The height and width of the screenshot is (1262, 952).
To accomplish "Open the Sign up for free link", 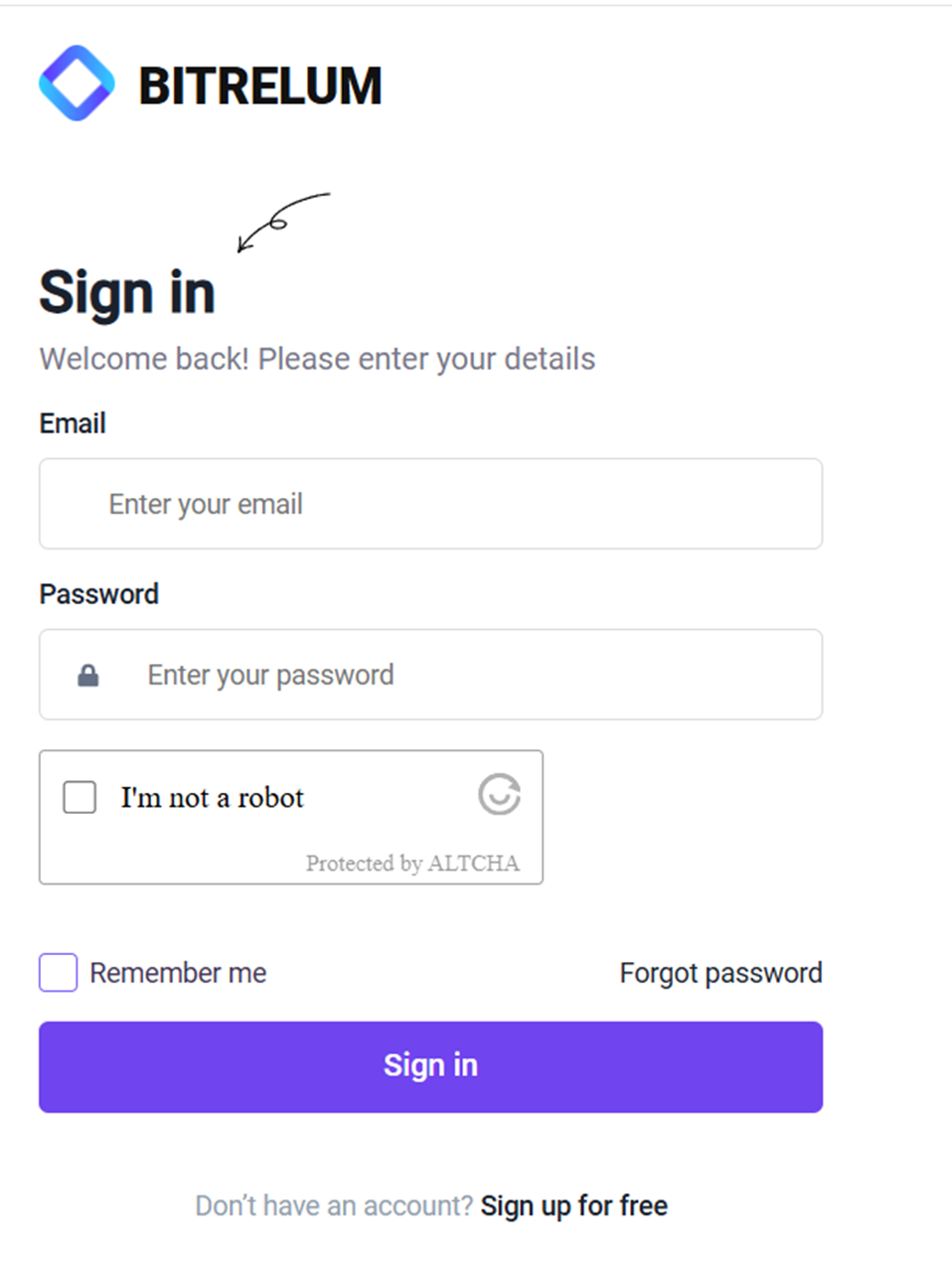I will 574,1205.
